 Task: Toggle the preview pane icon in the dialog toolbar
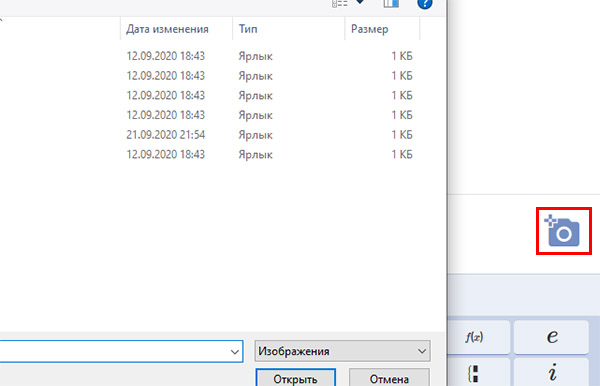pyautogui.click(x=391, y=3)
